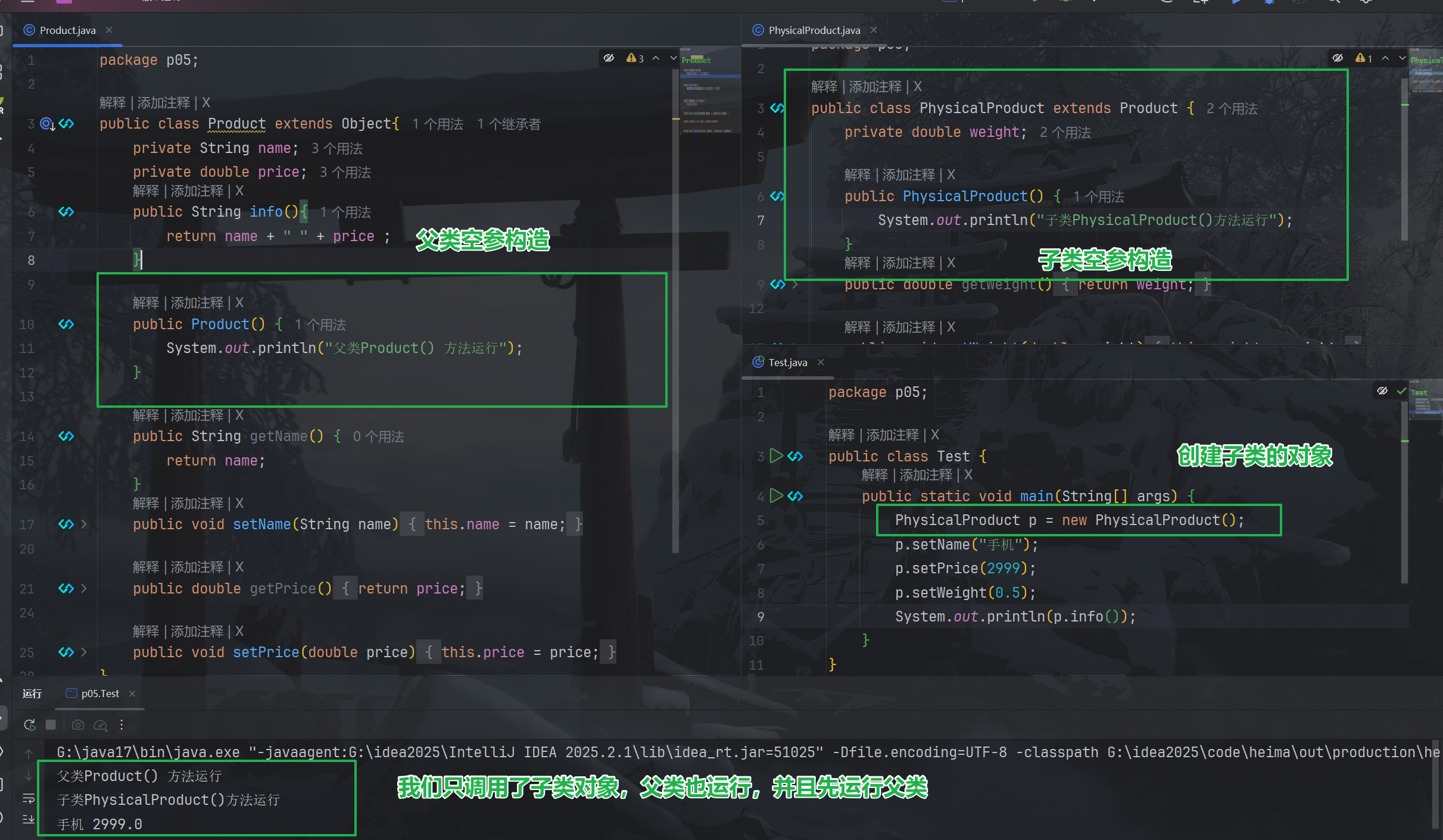Expand the folded getPrice method
This screenshot has height=840, width=1443.
[x=84, y=588]
